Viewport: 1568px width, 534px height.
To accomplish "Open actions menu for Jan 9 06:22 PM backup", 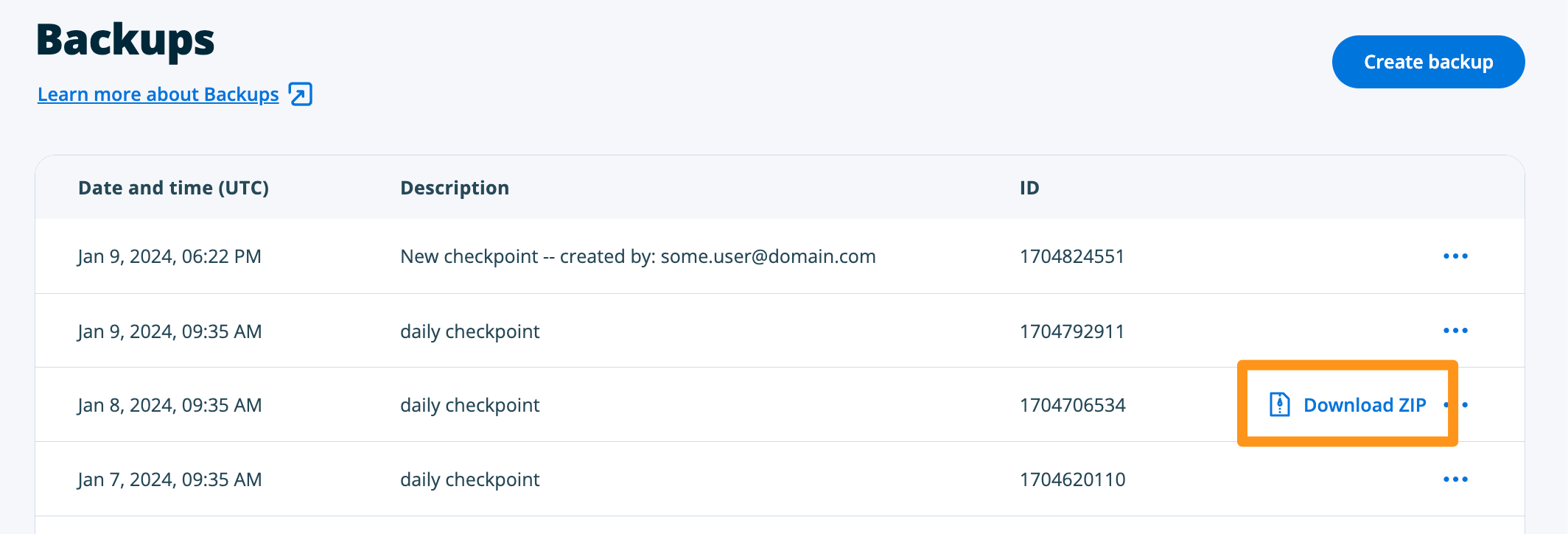I will tap(1455, 256).
